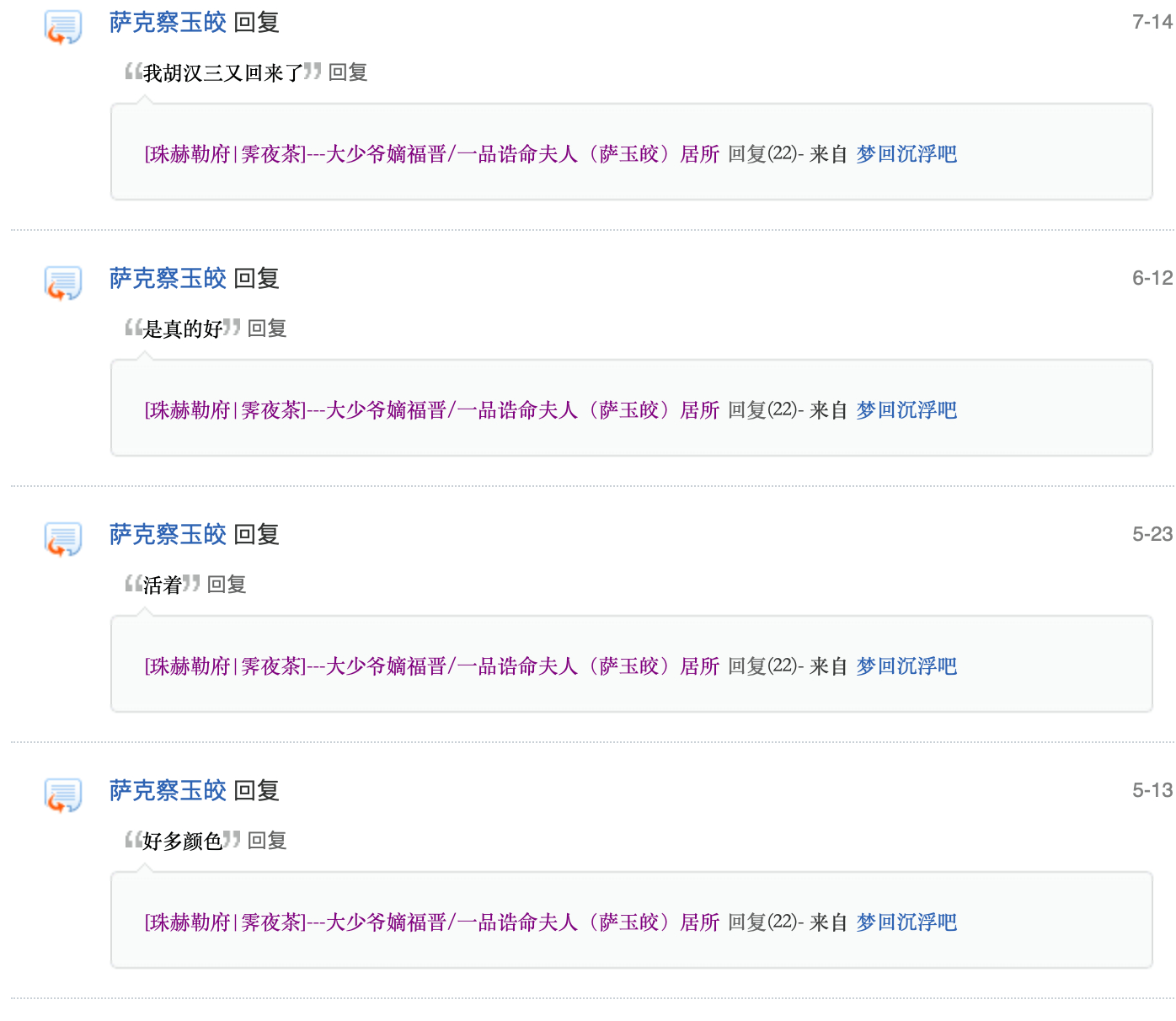Visit 梦回沉浮吧 from the 7-14 entry
1176x1021 pixels.
coord(906,154)
